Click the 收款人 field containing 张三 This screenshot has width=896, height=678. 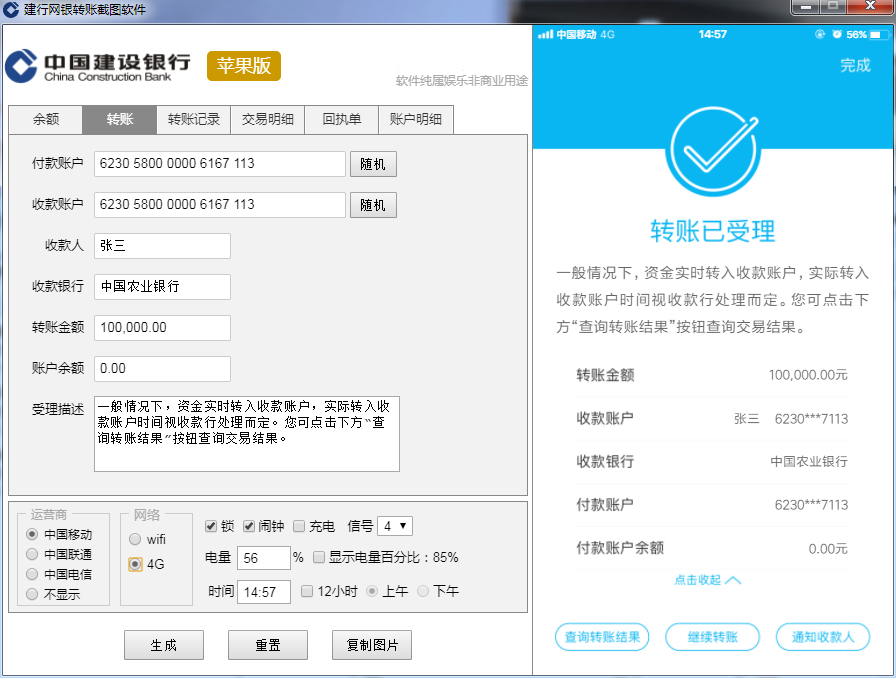pos(162,246)
